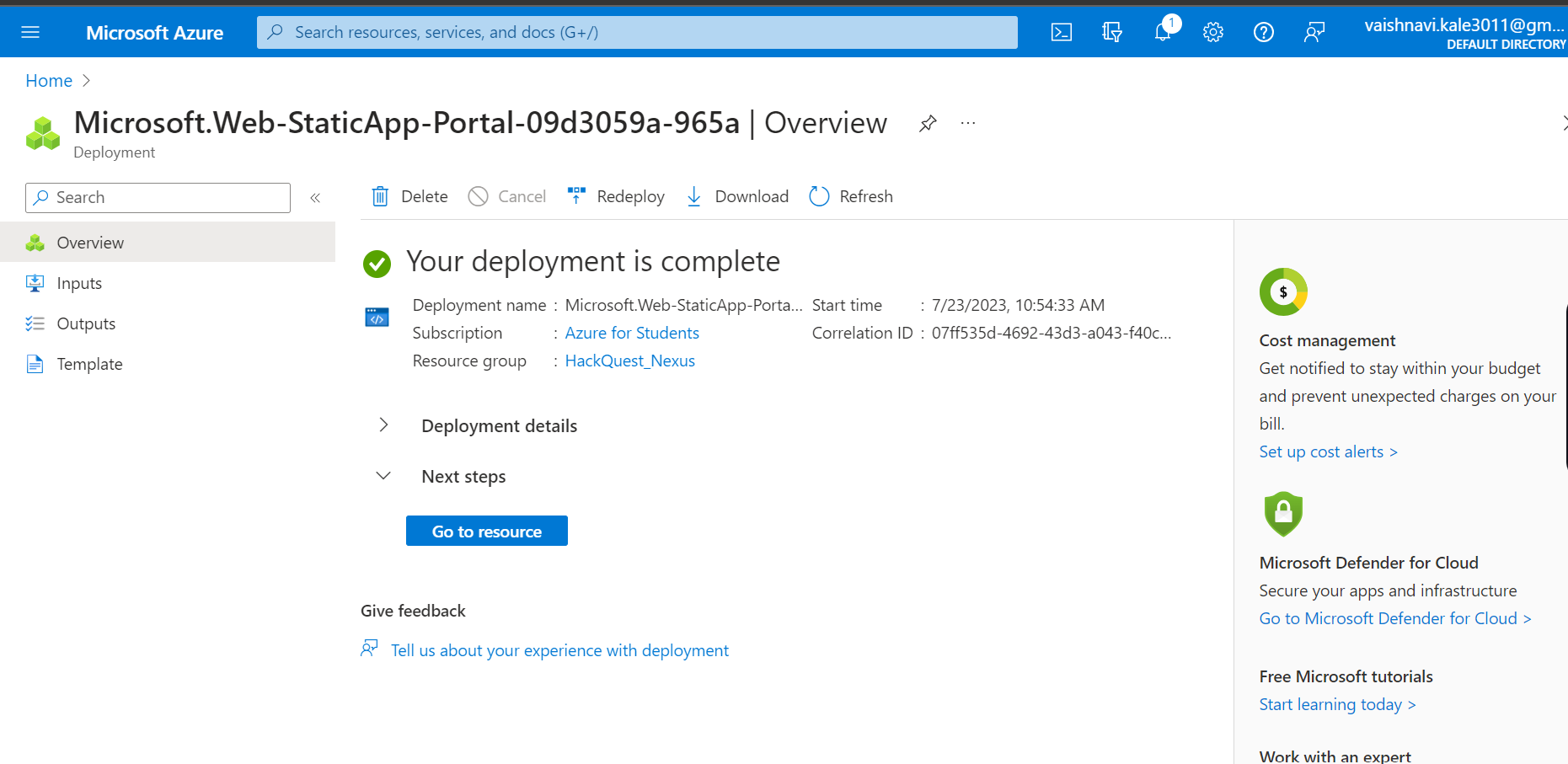
Task: Open the Azure for Students subscription link
Action: [632, 333]
